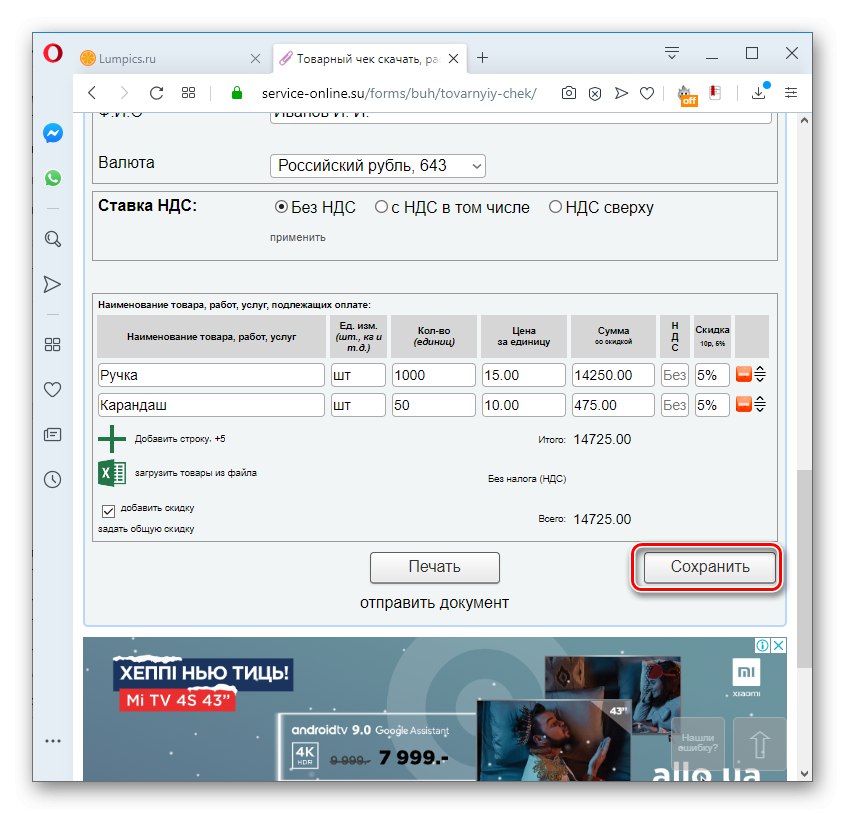Switch to the Товарный чек tab

368,58
